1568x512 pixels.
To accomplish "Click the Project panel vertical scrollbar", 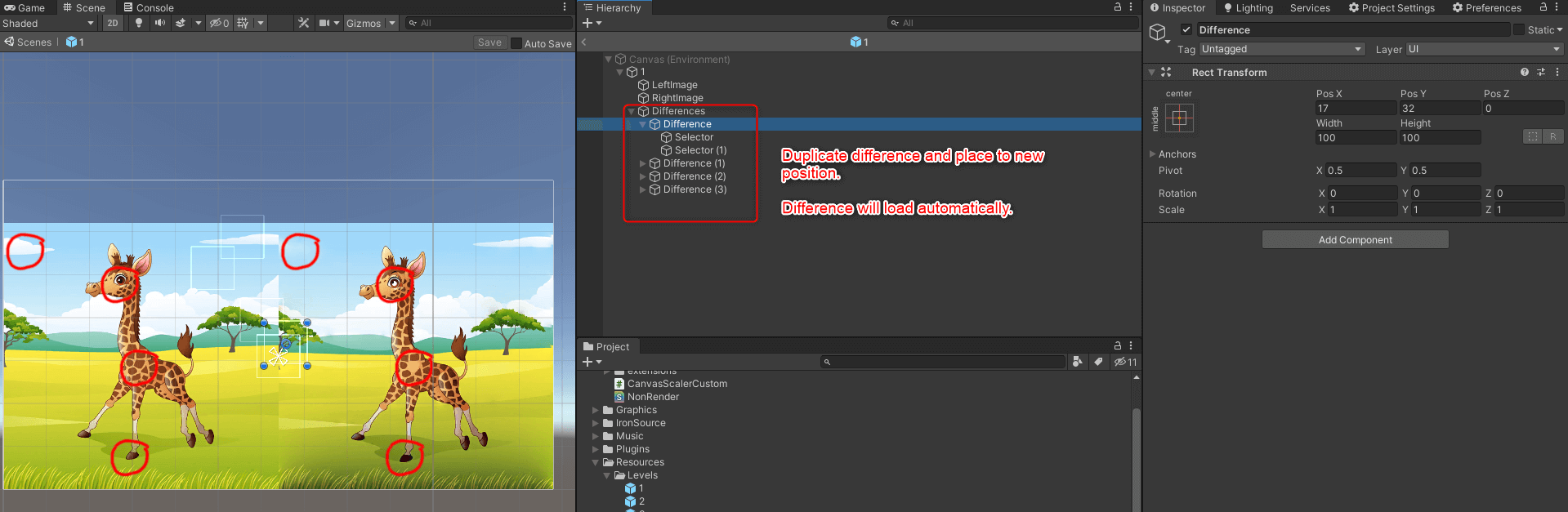I will pyautogui.click(x=1136, y=461).
